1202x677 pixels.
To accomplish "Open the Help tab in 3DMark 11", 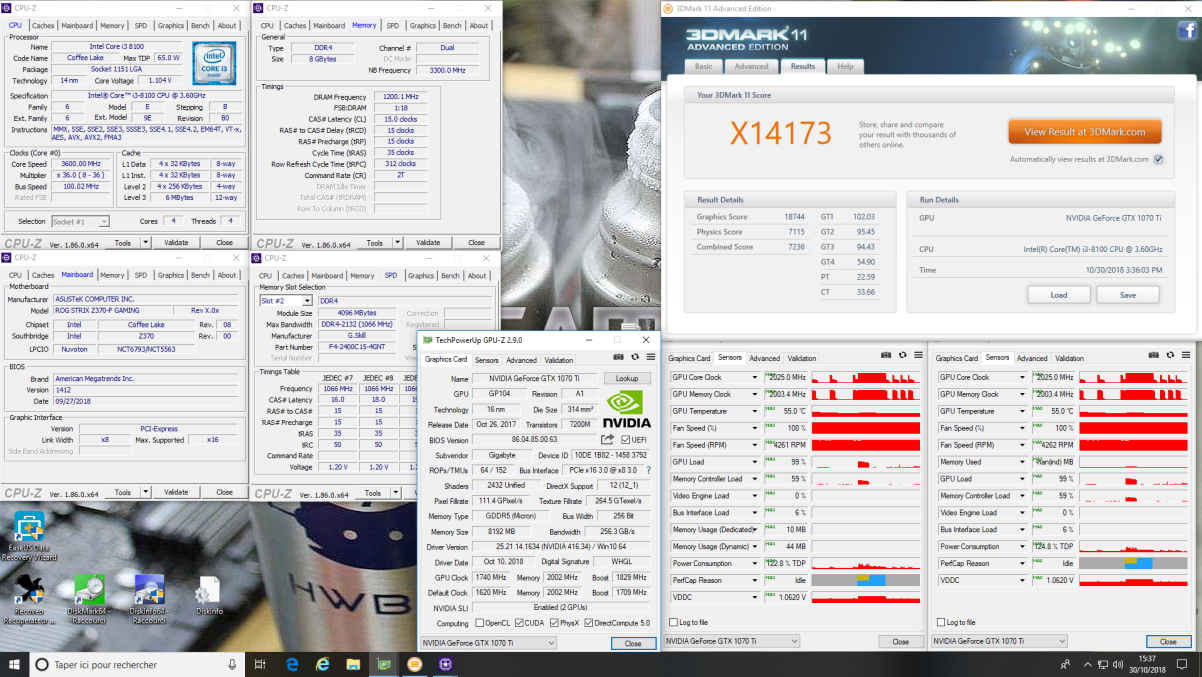I will coord(845,66).
